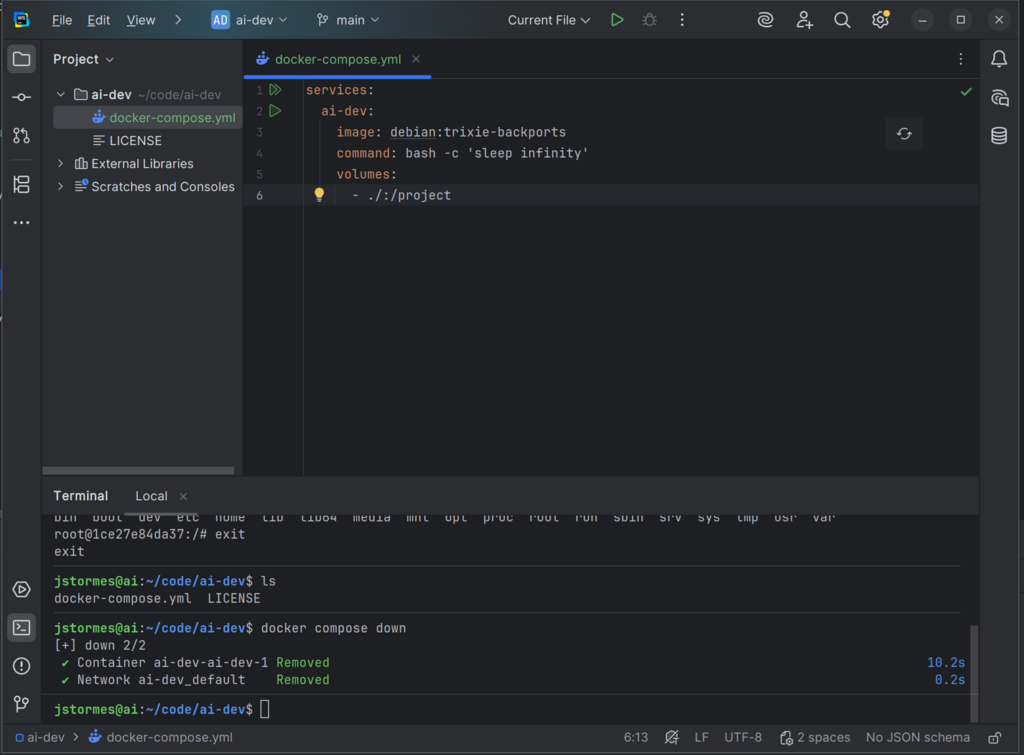Image resolution: width=1024 pixels, height=755 pixels.
Task: Expand the External Libraries tree node
Action: [x=61, y=163]
